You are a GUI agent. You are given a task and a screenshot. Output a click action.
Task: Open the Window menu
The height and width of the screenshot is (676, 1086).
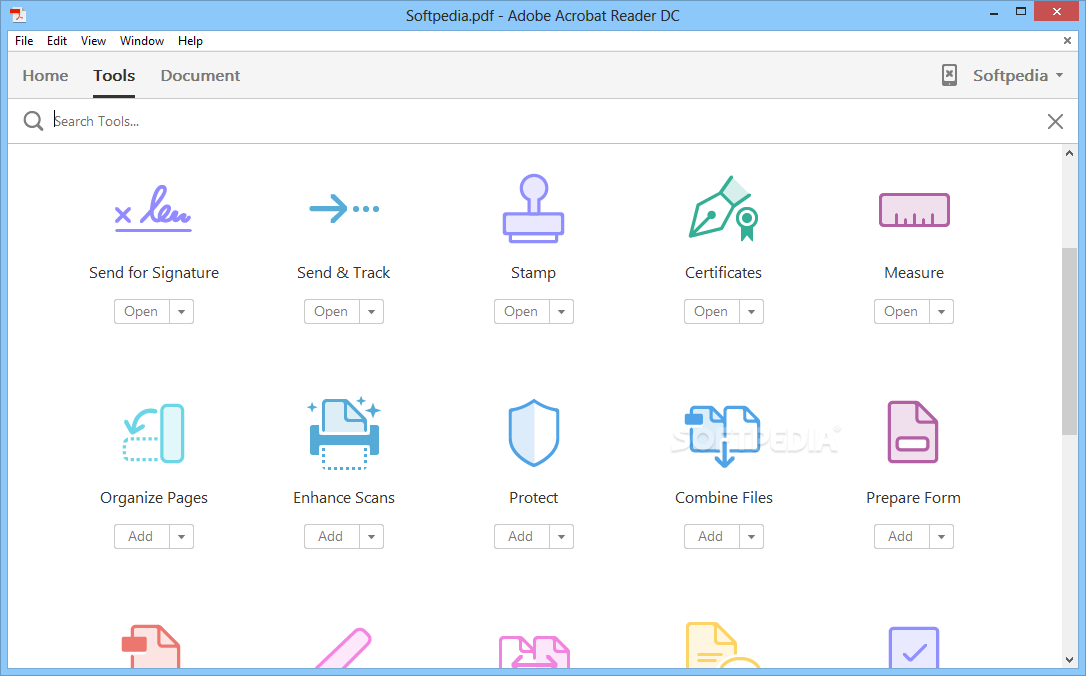(x=142, y=41)
